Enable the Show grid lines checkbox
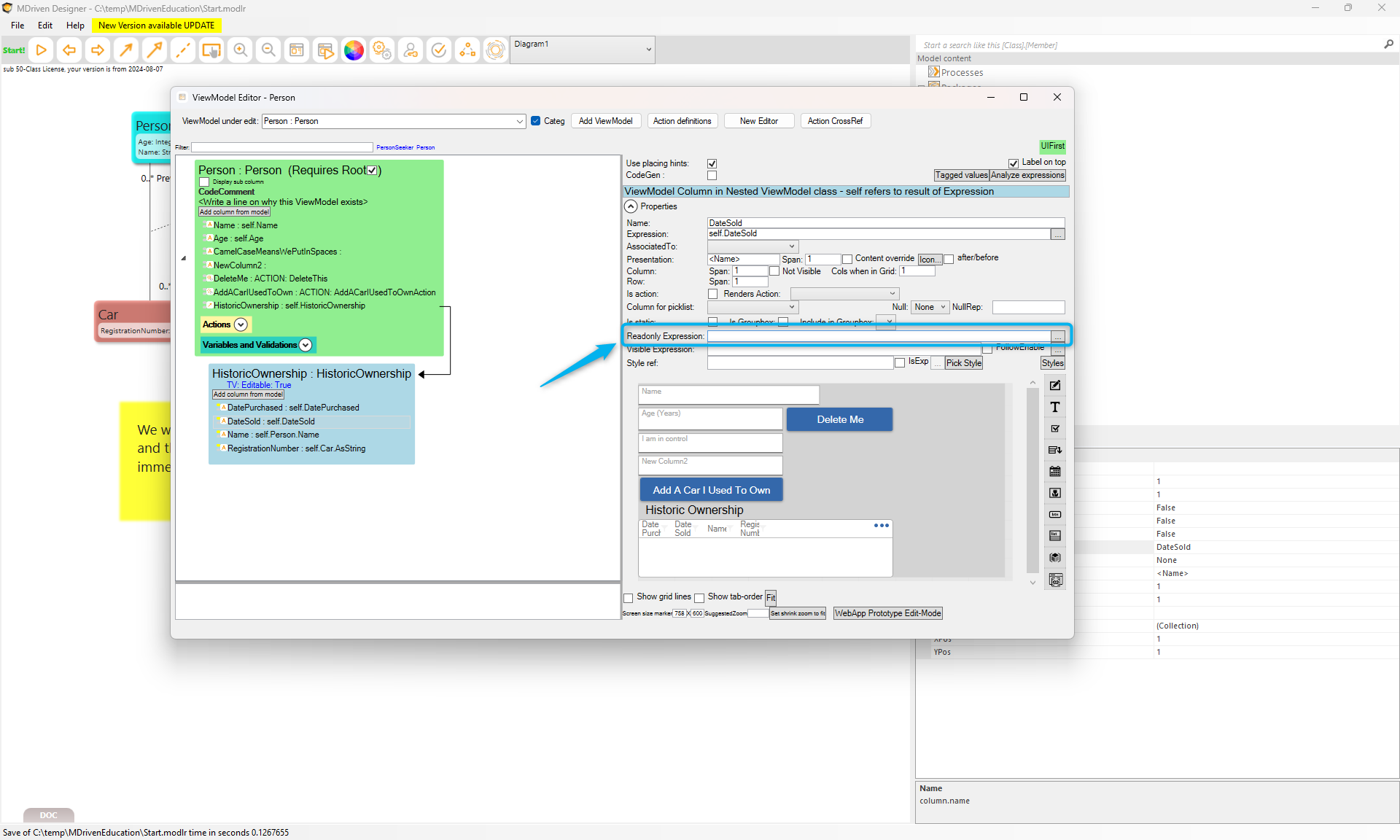 click(x=629, y=598)
